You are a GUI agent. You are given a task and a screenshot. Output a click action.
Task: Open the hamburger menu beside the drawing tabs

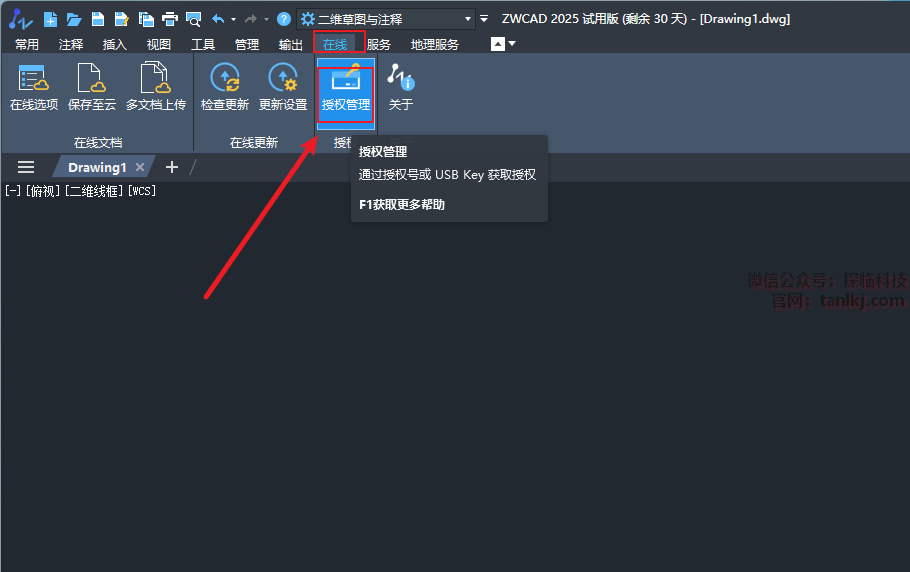pyautogui.click(x=26, y=168)
